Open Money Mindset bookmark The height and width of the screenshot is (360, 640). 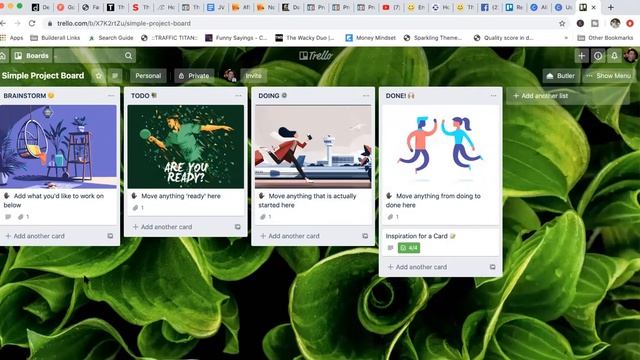click(x=371, y=38)
